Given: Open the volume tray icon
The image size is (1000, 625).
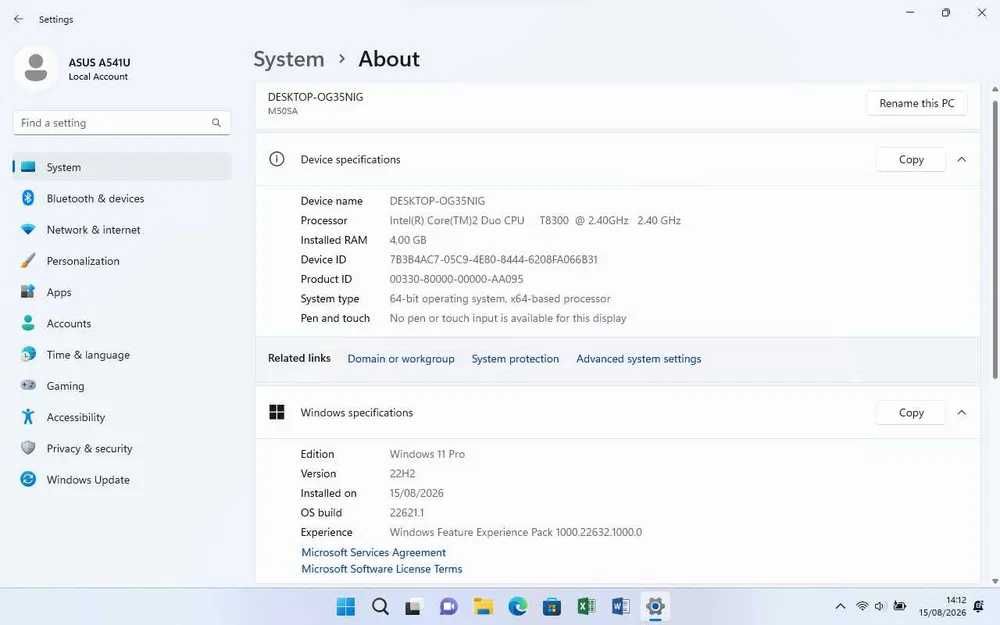Looking at the screenshot, I should pyautogui.click(x=879, y=607).
